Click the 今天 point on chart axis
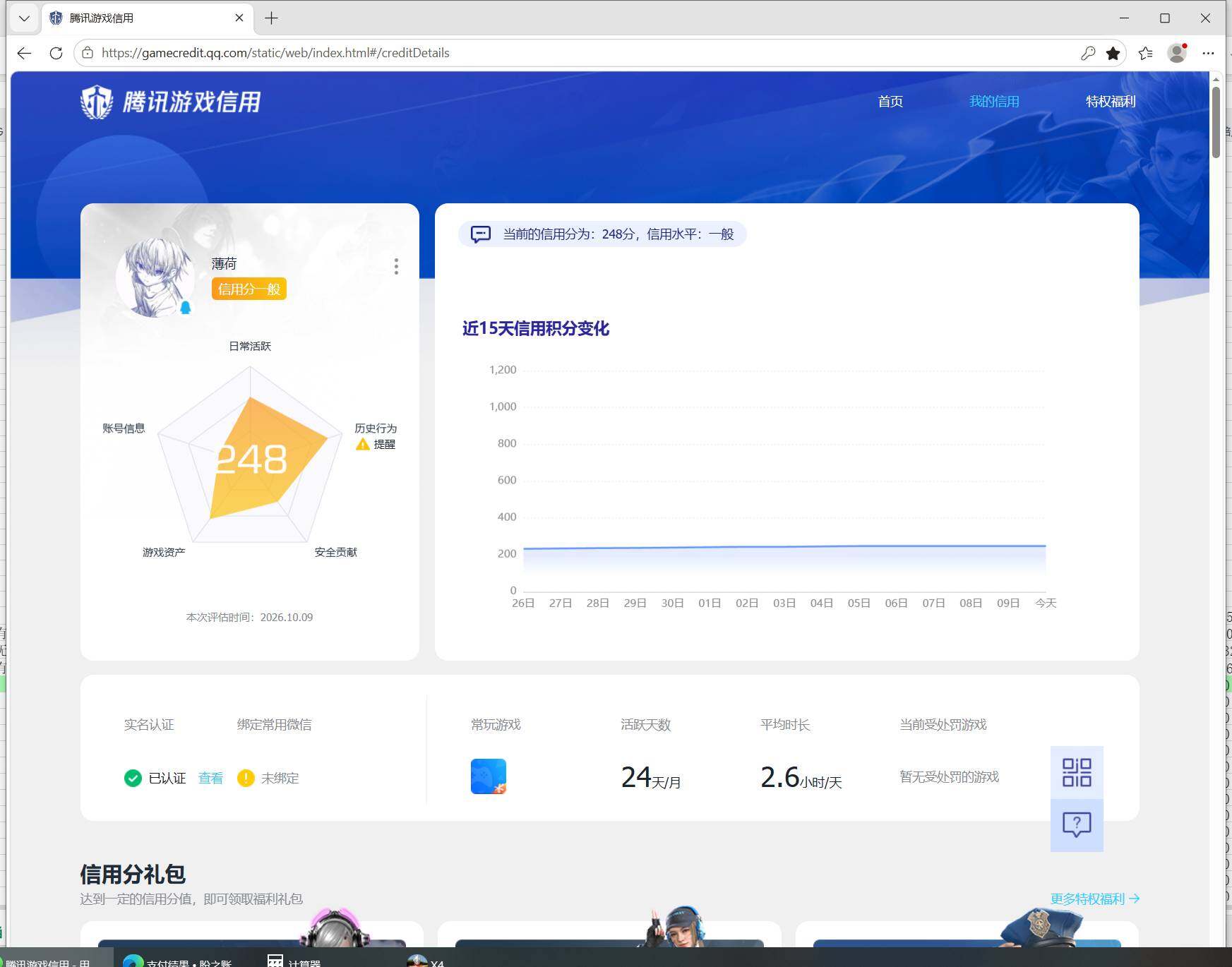 tap(1046, 603)
